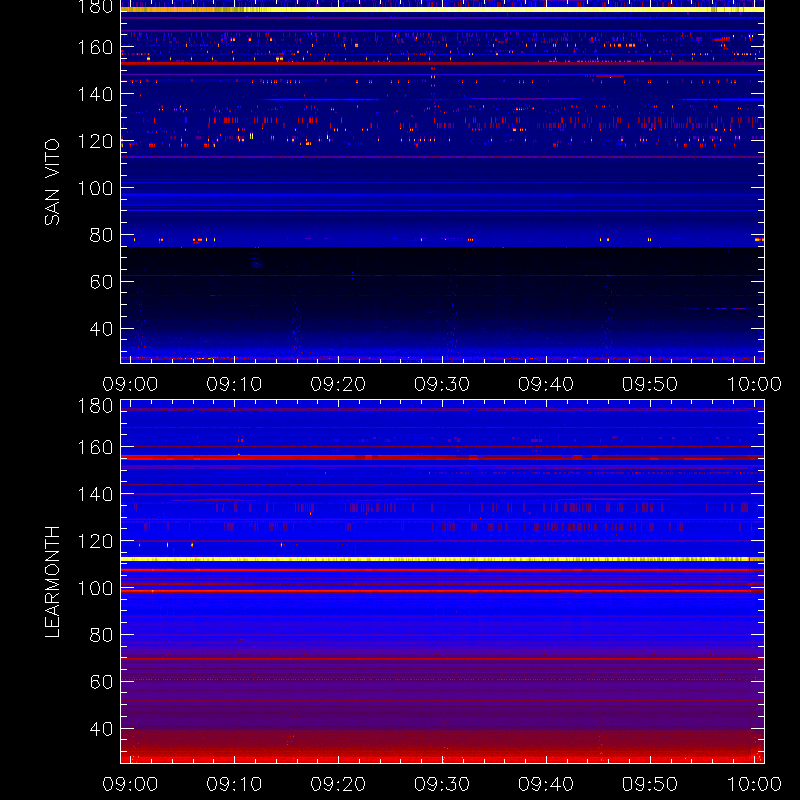
Task: Click the SAN VITO axis title
Action: tap(53, 182)
